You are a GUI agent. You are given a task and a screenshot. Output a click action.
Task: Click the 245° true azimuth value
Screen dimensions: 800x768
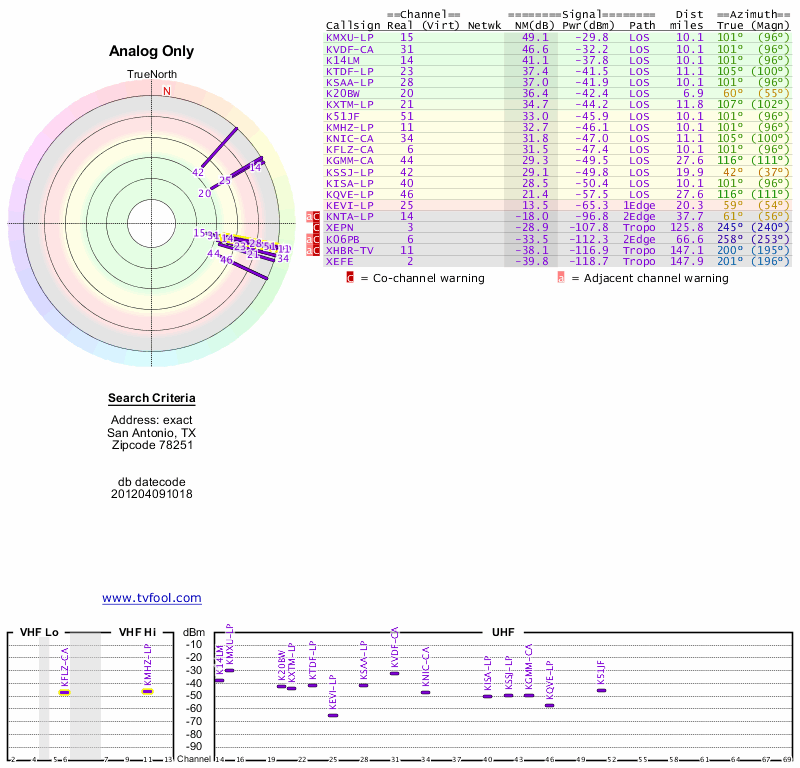[x=730, y=228]
